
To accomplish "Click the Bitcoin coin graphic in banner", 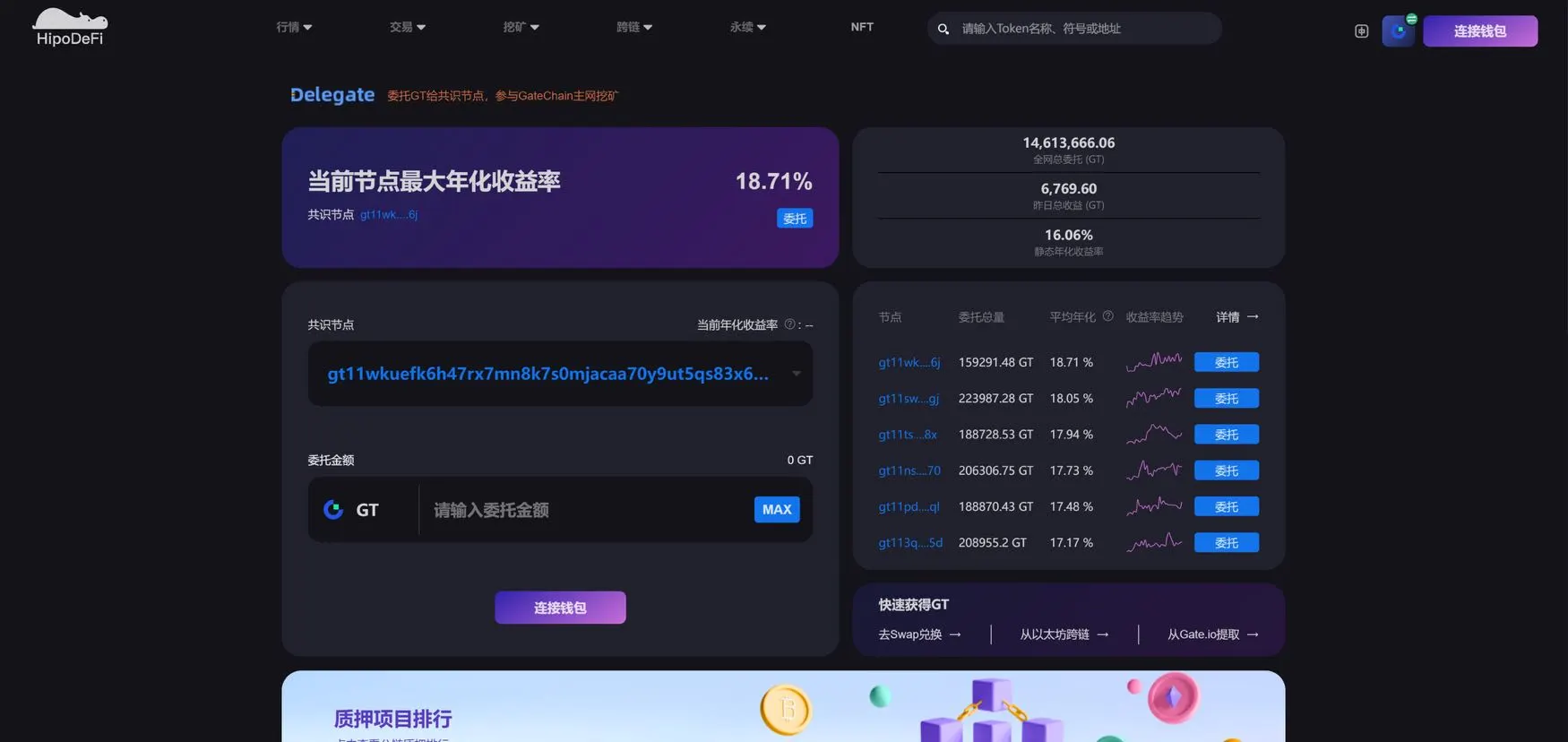I will [786, 710].
